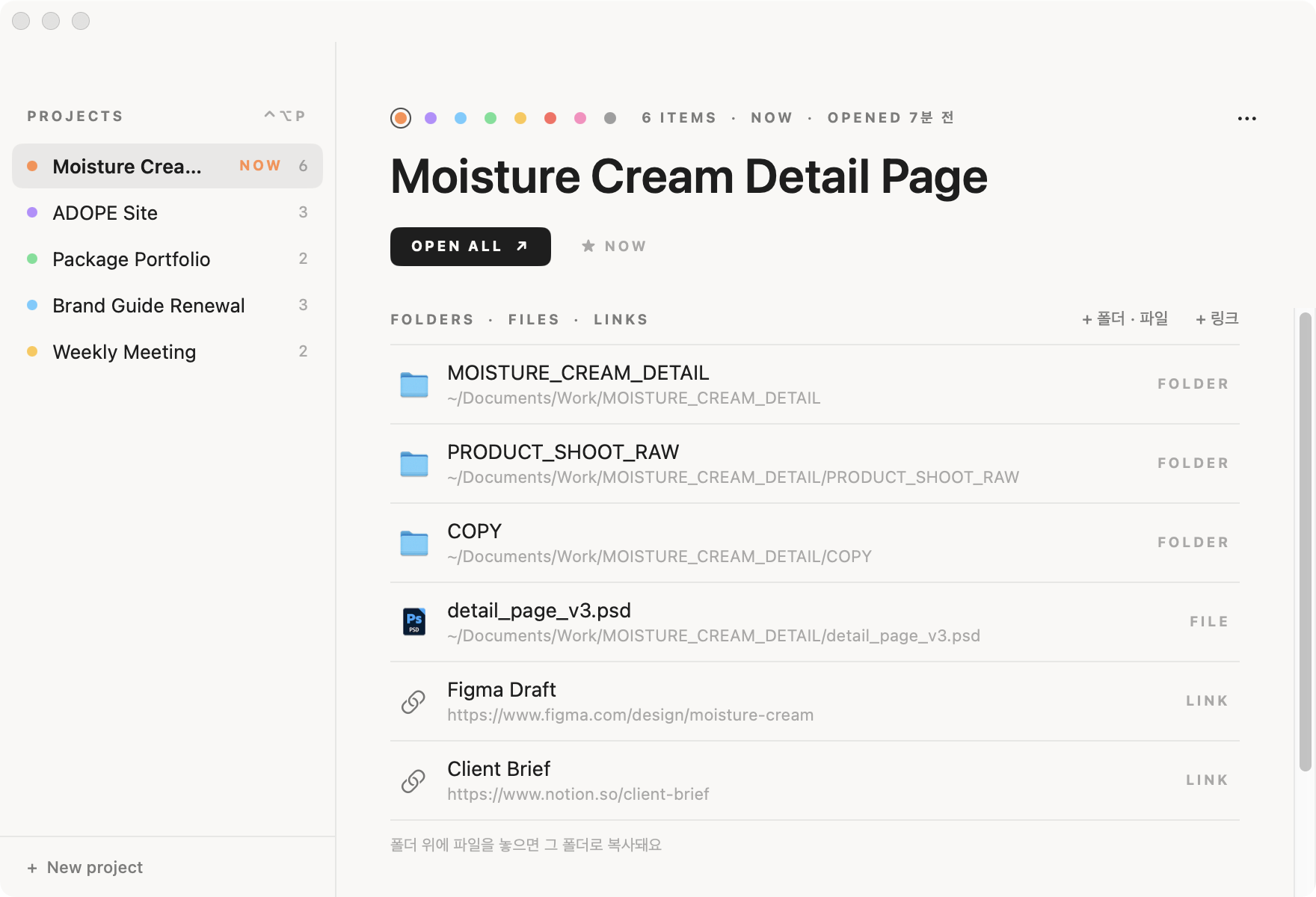1316x897 pixels.
Task: Click the projects shortcut indicator ⌃⌥P
Action: tap(285, 116)
